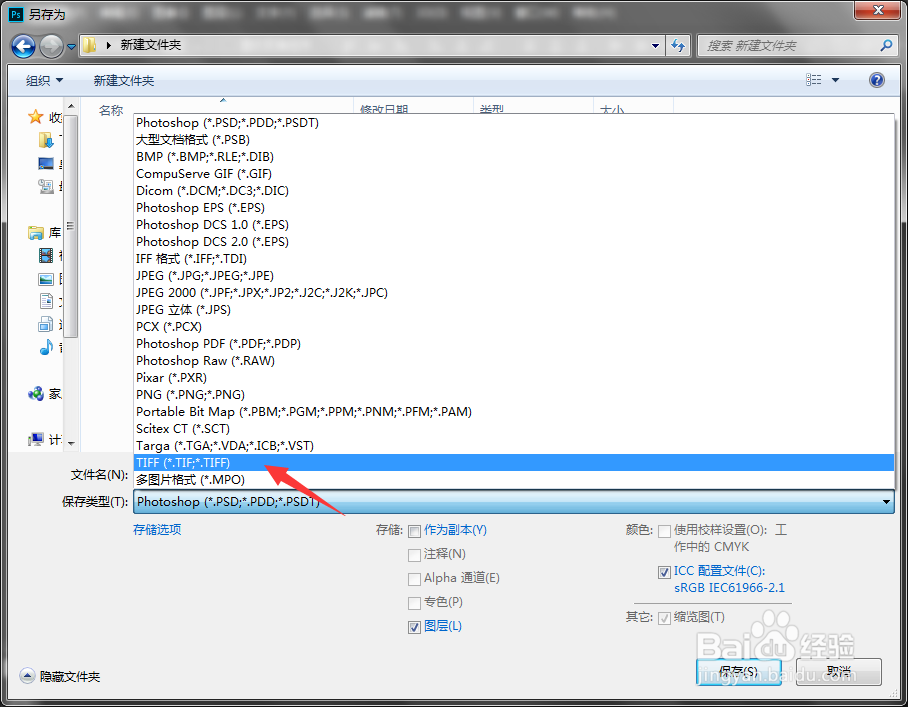Toggle 缩览图(T) checkbox
Image resolution: width=908 pixels, height=707 pixels.
tap(664, 618)
